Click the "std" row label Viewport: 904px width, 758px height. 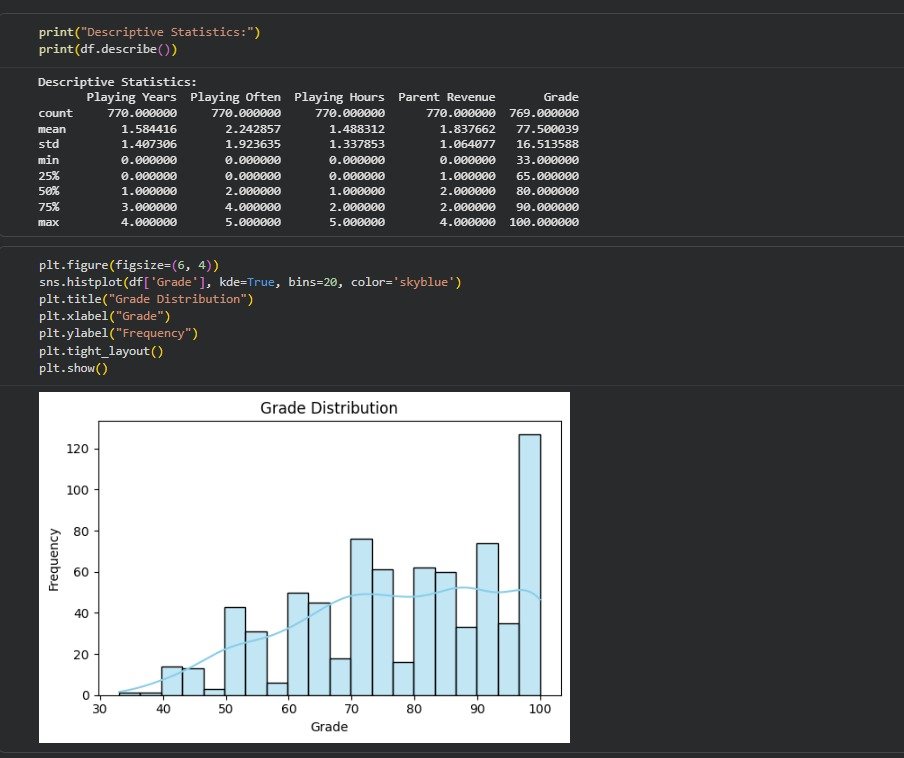point(48,144)
